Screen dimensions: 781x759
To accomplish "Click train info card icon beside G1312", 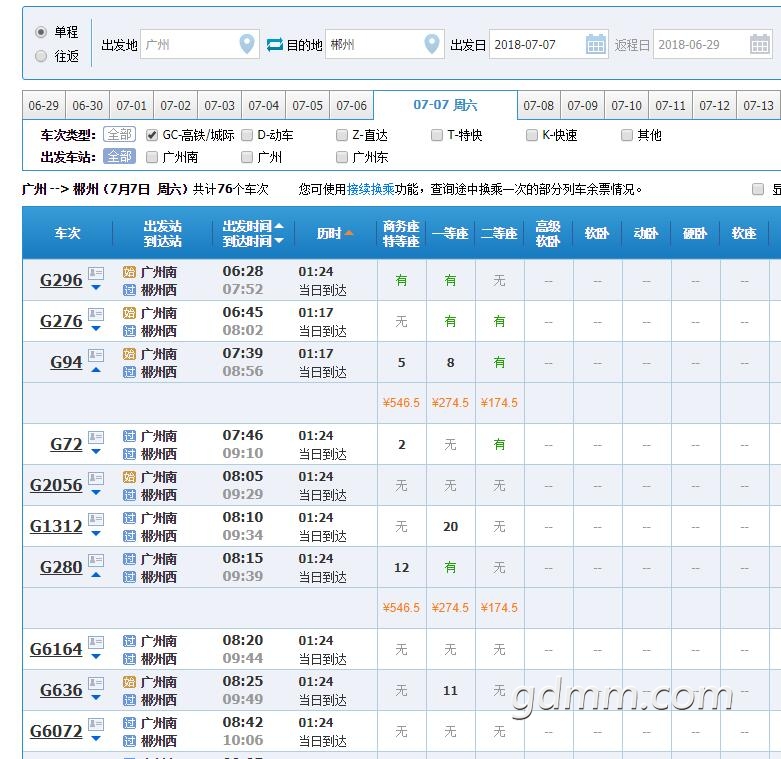I will click(x=96, y=519).
